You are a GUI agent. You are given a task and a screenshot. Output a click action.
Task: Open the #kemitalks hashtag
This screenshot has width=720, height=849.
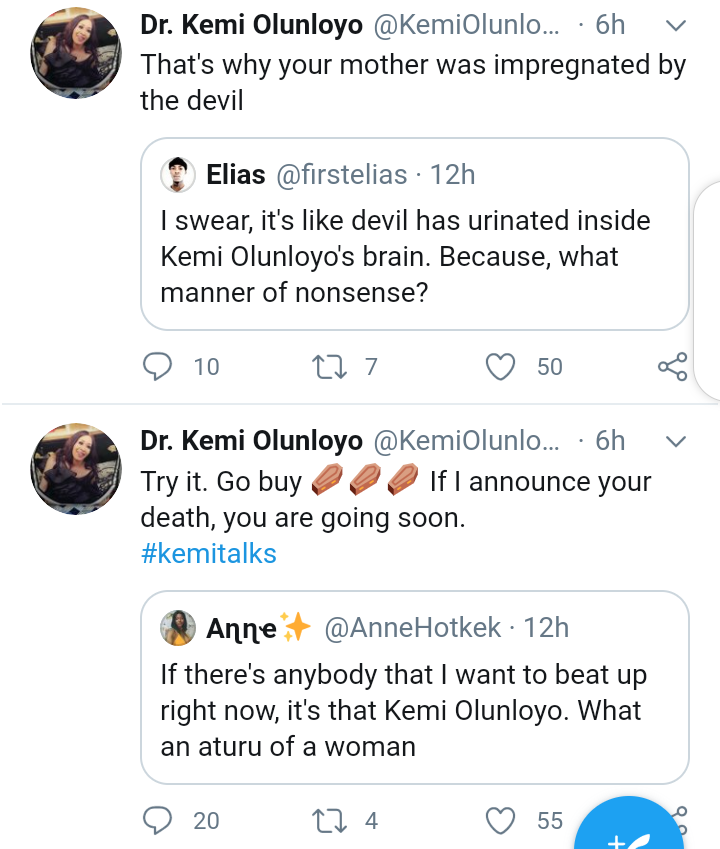tap(208, 553)
